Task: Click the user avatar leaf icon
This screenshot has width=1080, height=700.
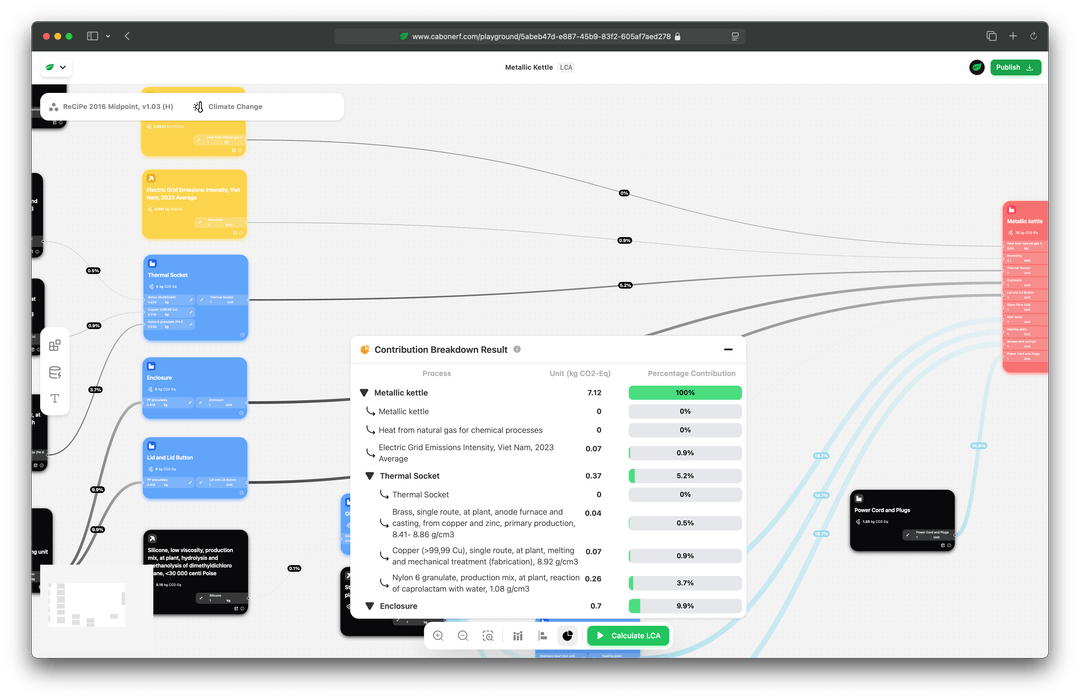Action: pyautogui.click(x=977, y=67)
